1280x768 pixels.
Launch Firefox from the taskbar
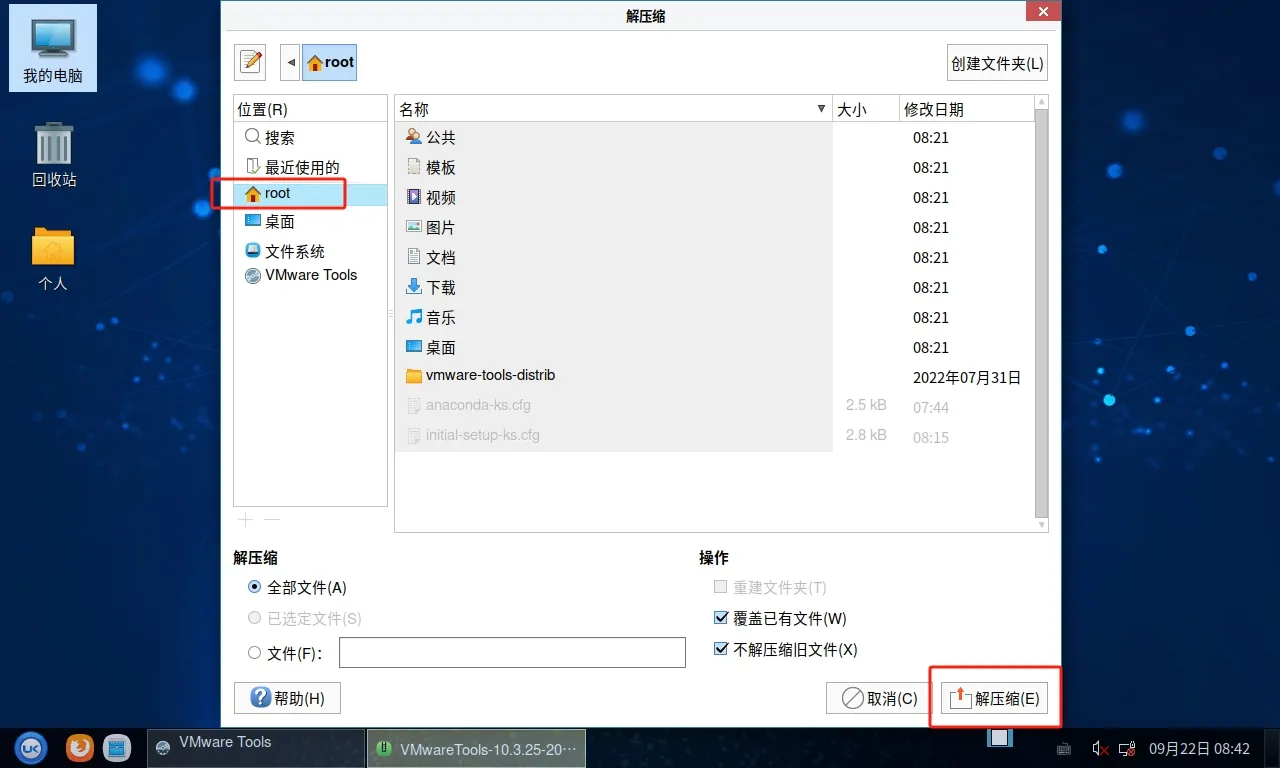(80, 747)
